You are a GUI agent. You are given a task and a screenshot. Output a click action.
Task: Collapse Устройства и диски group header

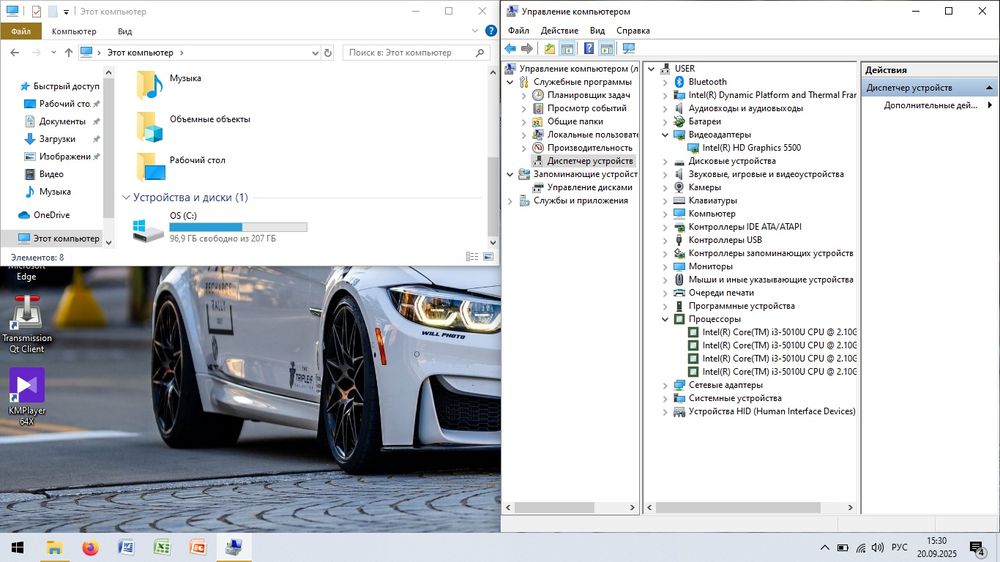pyautogui.click(x=126, y=197)
